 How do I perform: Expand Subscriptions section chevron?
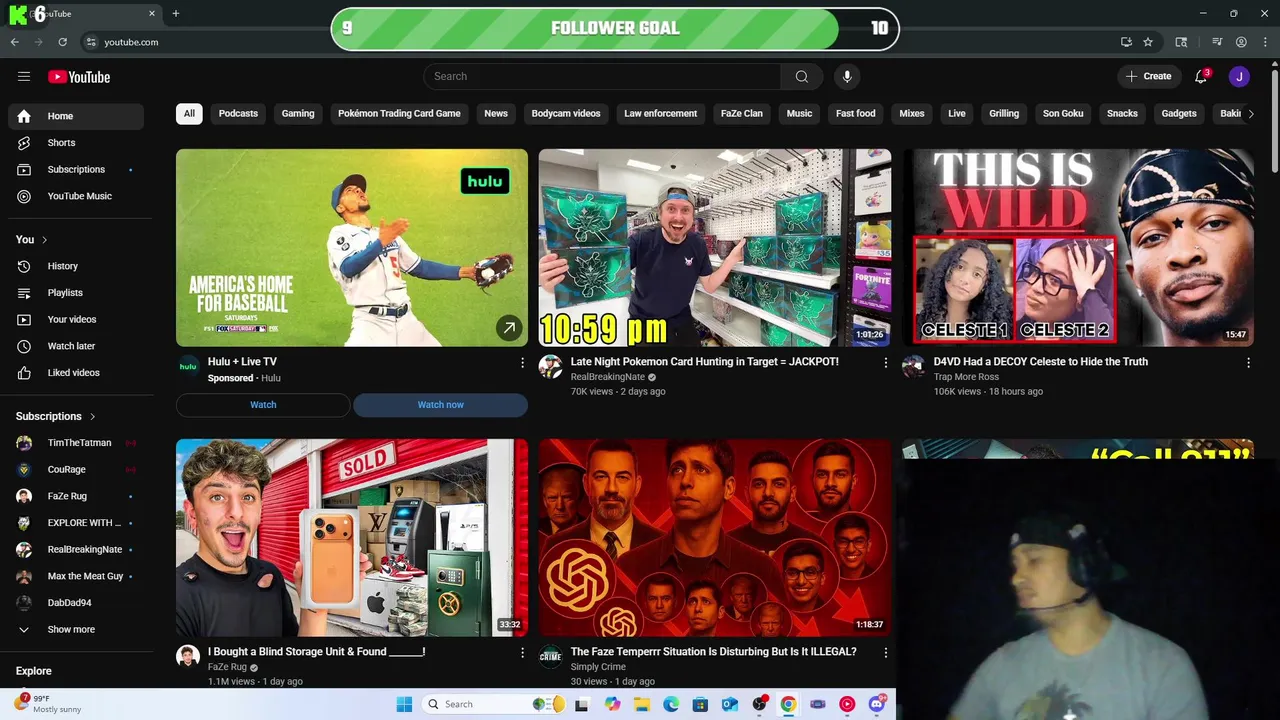(x=93, y=416)
